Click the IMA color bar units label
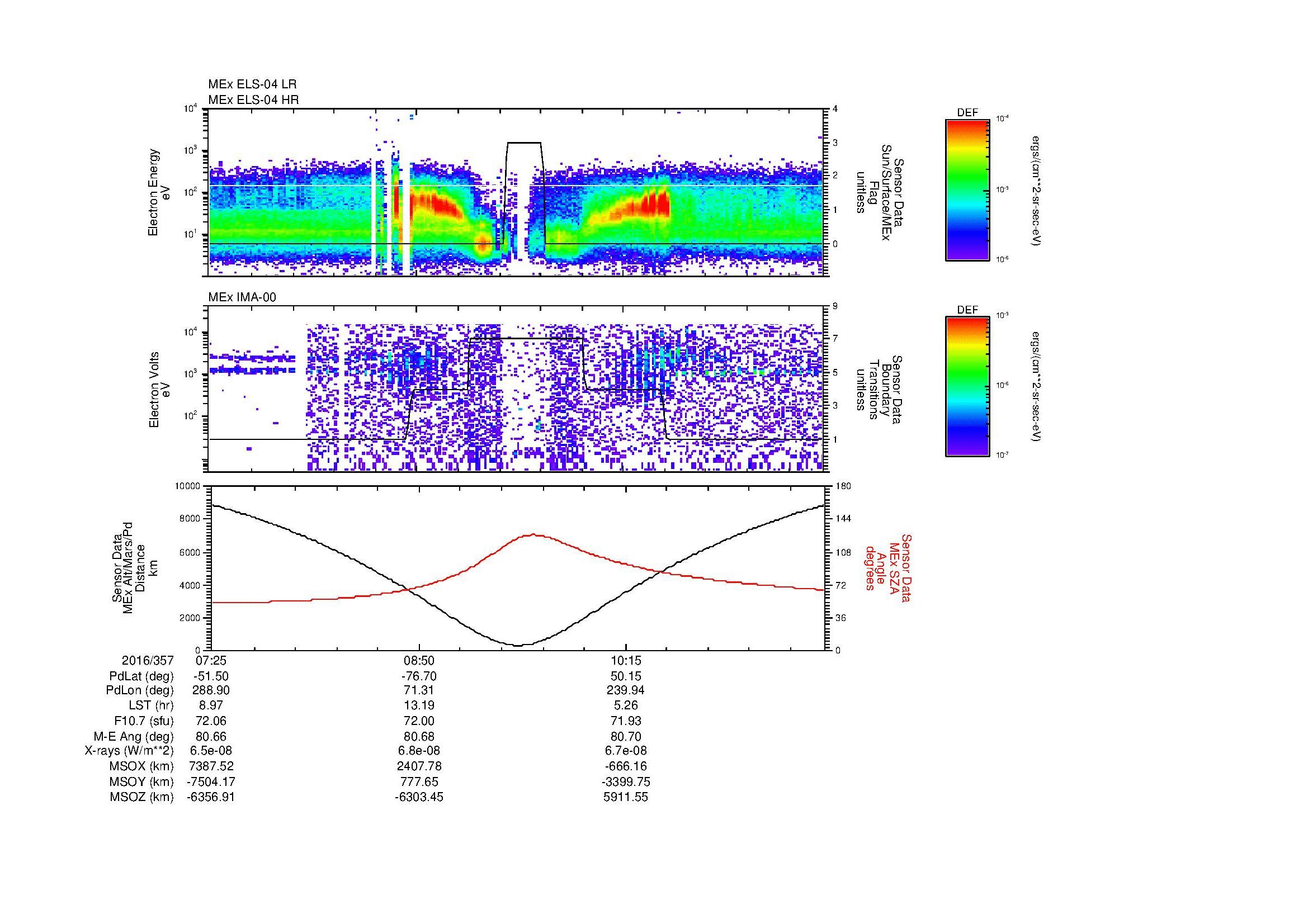Screen dimensions: 1308x924 (x=1037, y=387)
